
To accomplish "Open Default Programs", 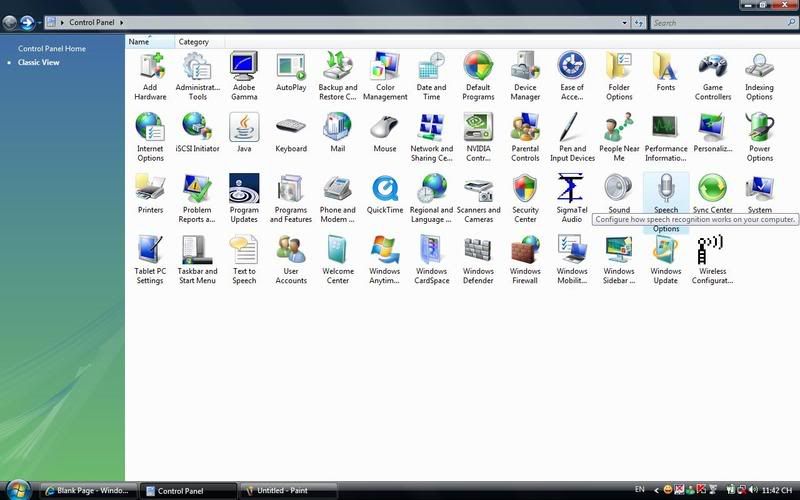I will [478, 76].
